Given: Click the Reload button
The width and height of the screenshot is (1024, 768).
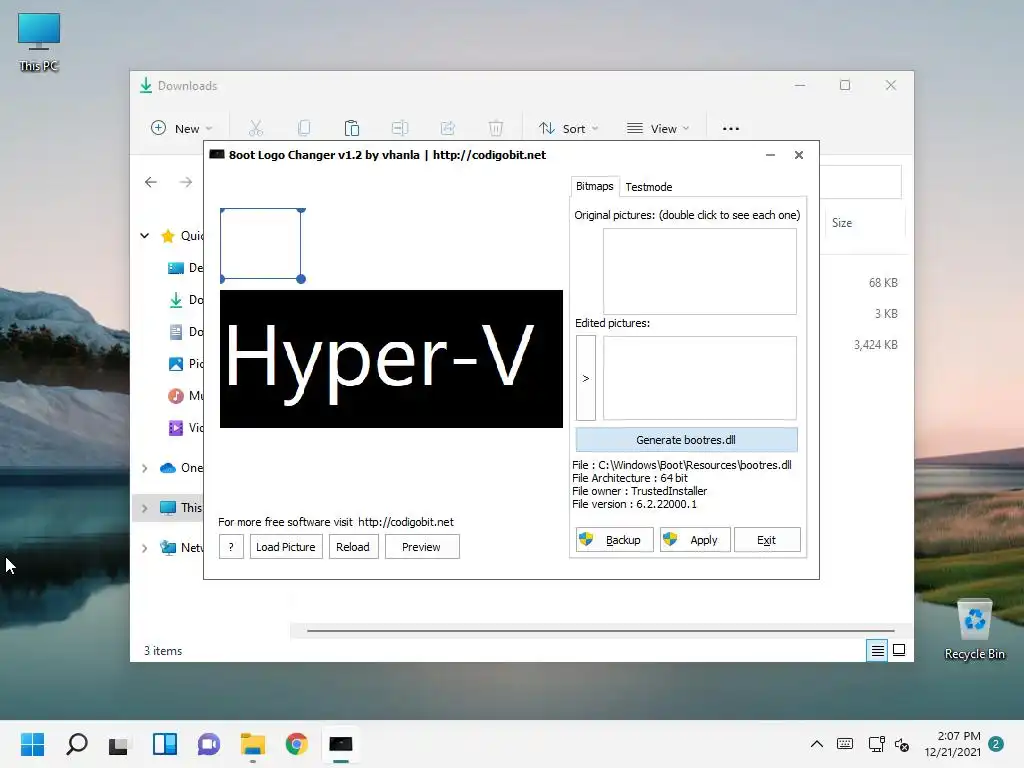Looking at the screenshot, I should coord(353,547).
